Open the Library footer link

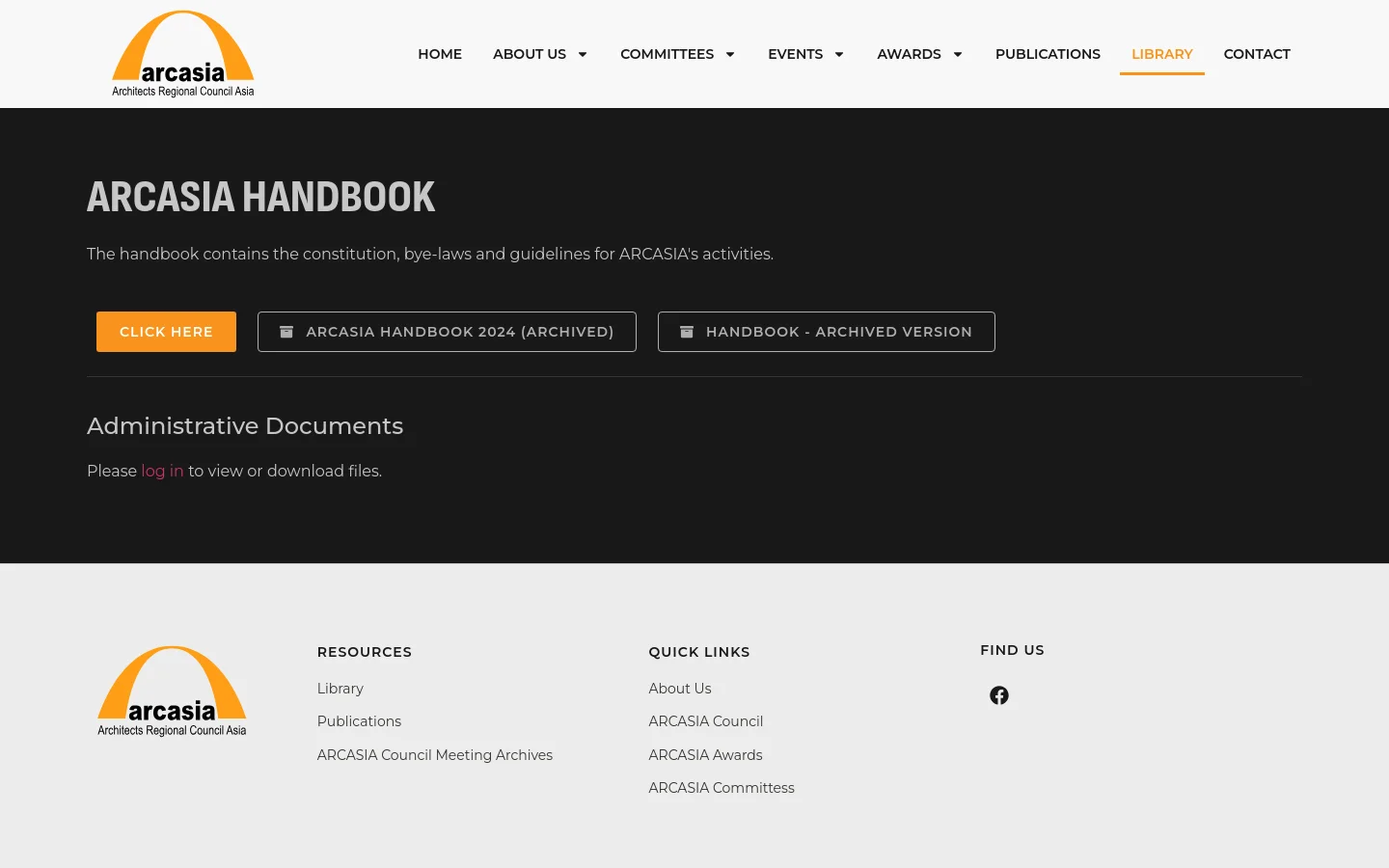tap(340, 689)
